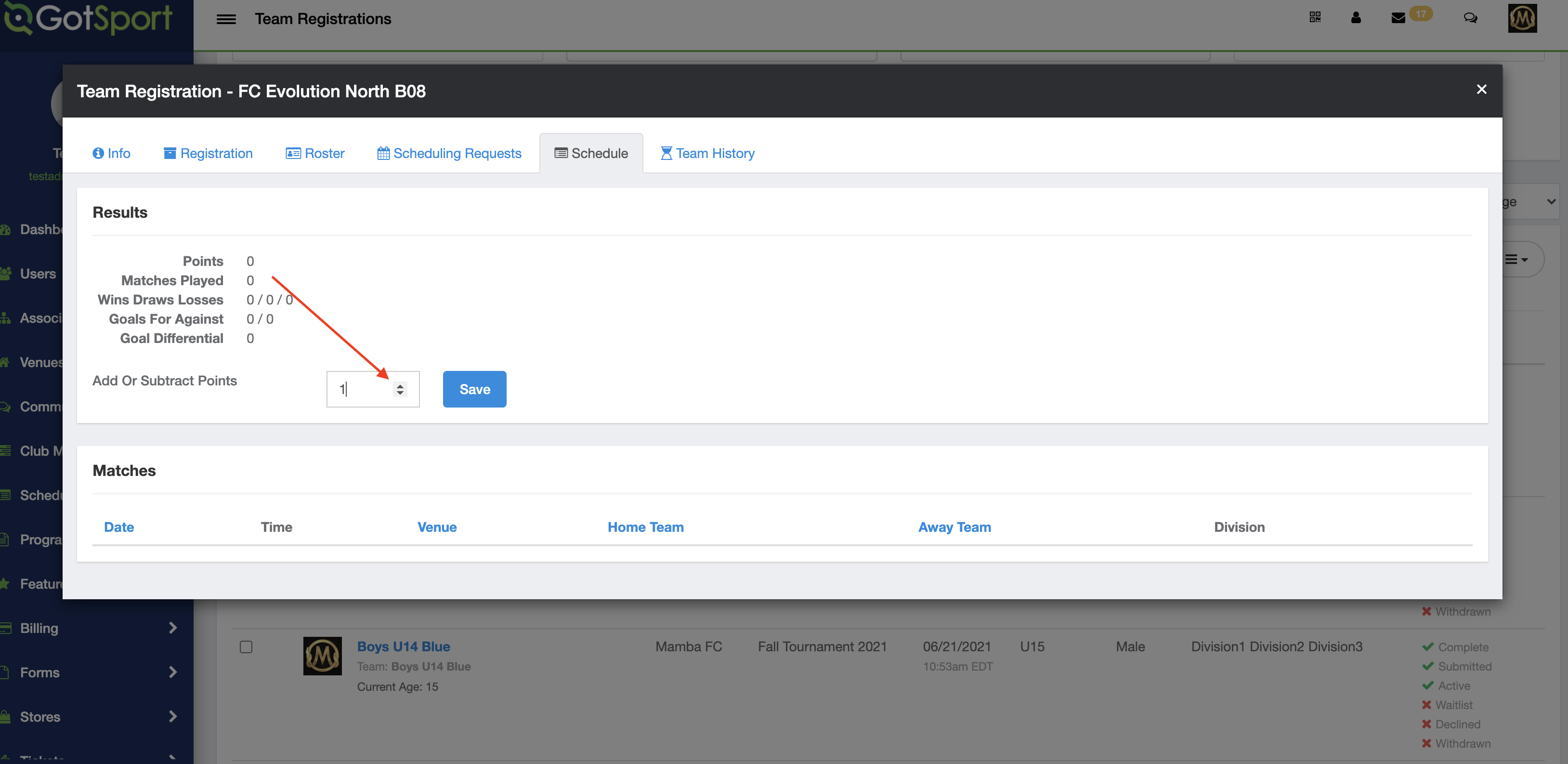This screenshot has width=1568, height=764.
Task: Click the Waitlist status entry
Action: point(1447,705)
